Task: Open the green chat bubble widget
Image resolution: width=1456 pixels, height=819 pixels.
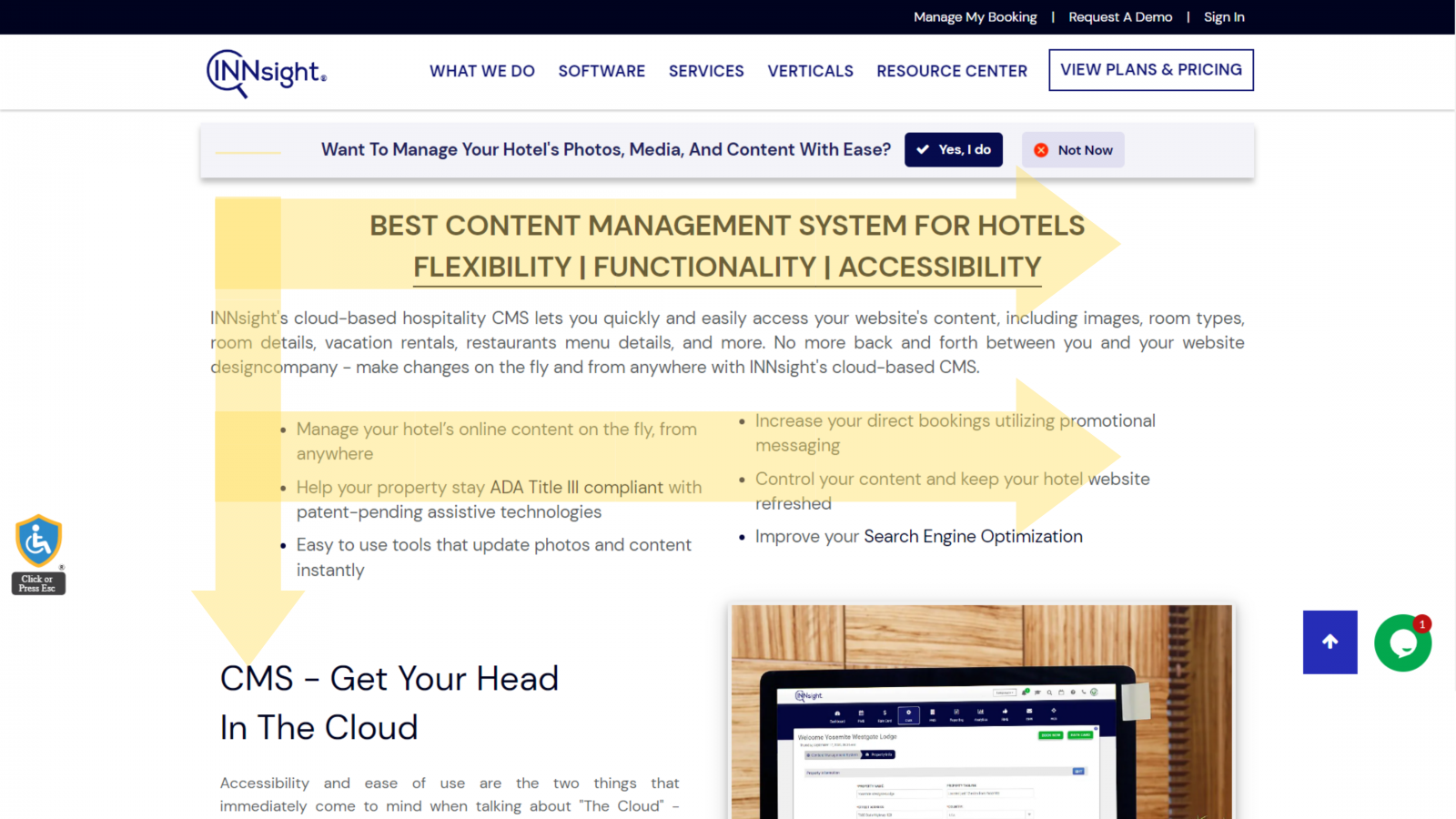Action: click(1402, 643)
